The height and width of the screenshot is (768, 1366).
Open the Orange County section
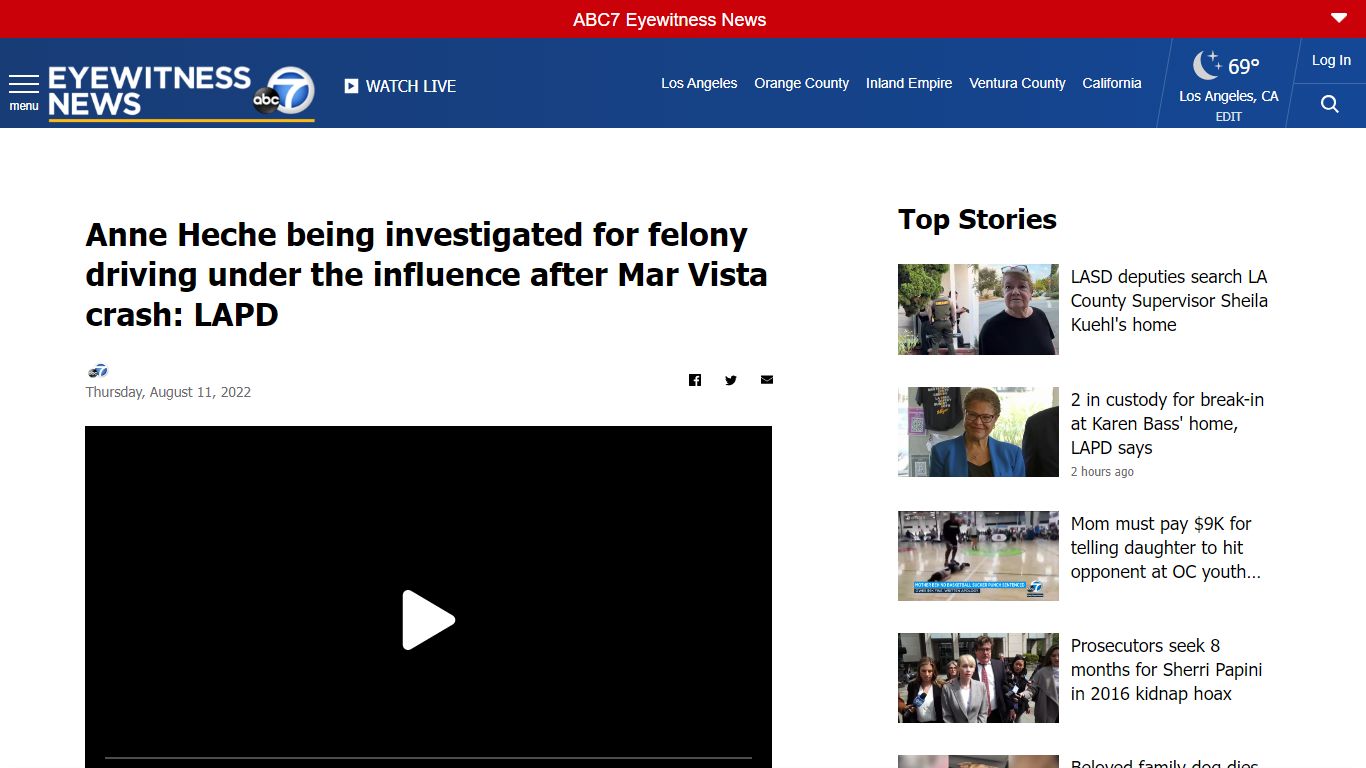pos(801,83)
